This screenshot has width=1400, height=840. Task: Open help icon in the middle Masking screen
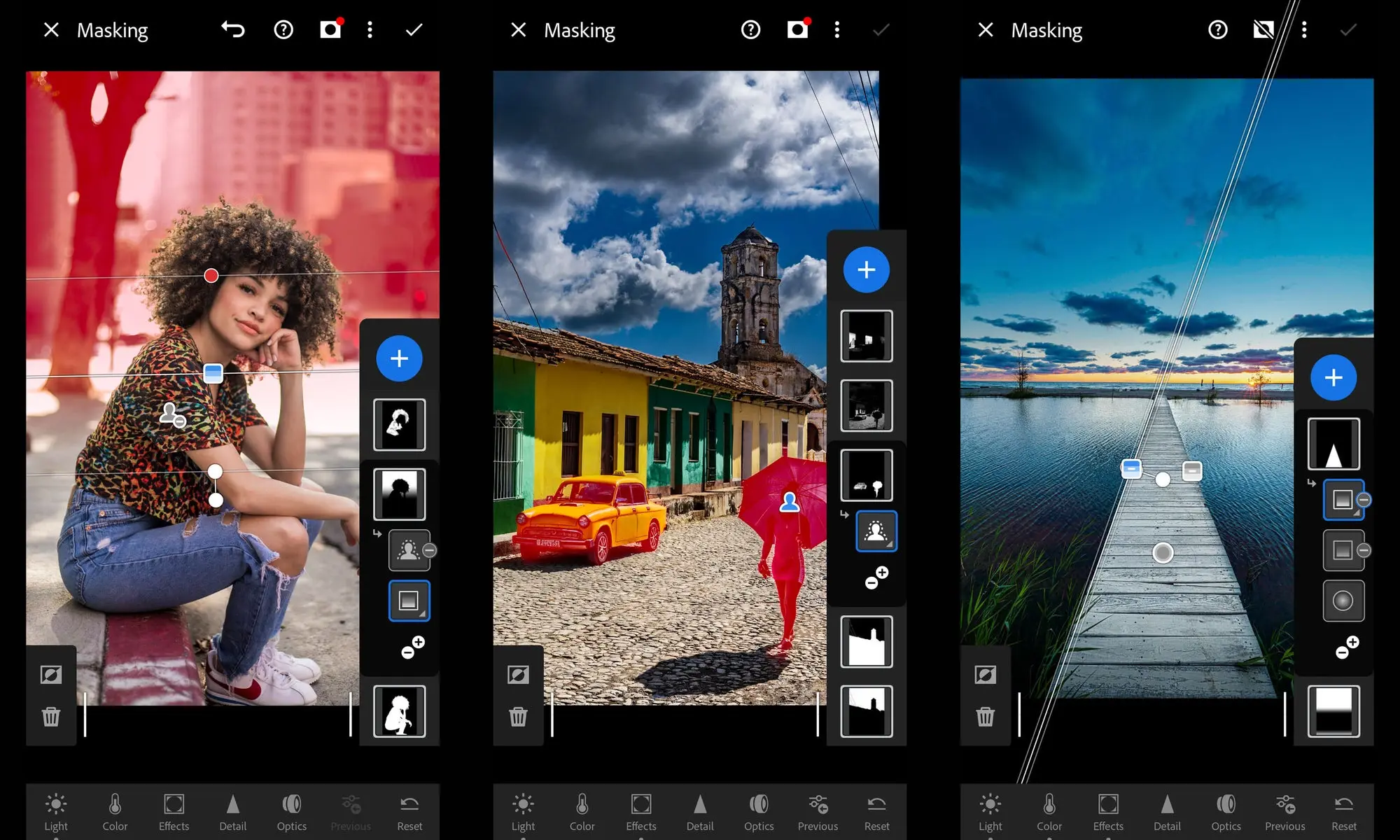[750, 29]
